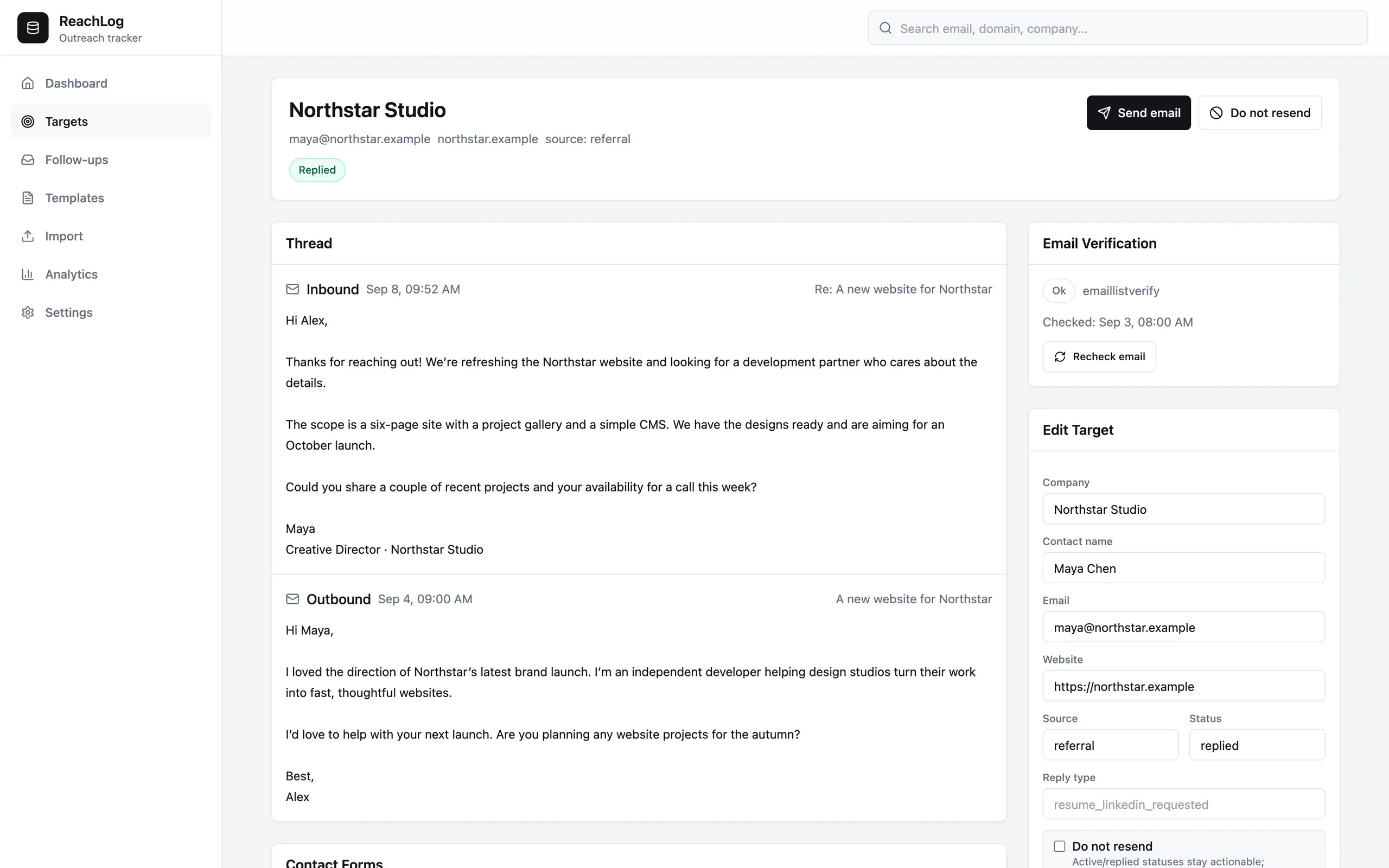Click the Thread section heading
The image size is (1389, 868).
(x=309, y=244)
